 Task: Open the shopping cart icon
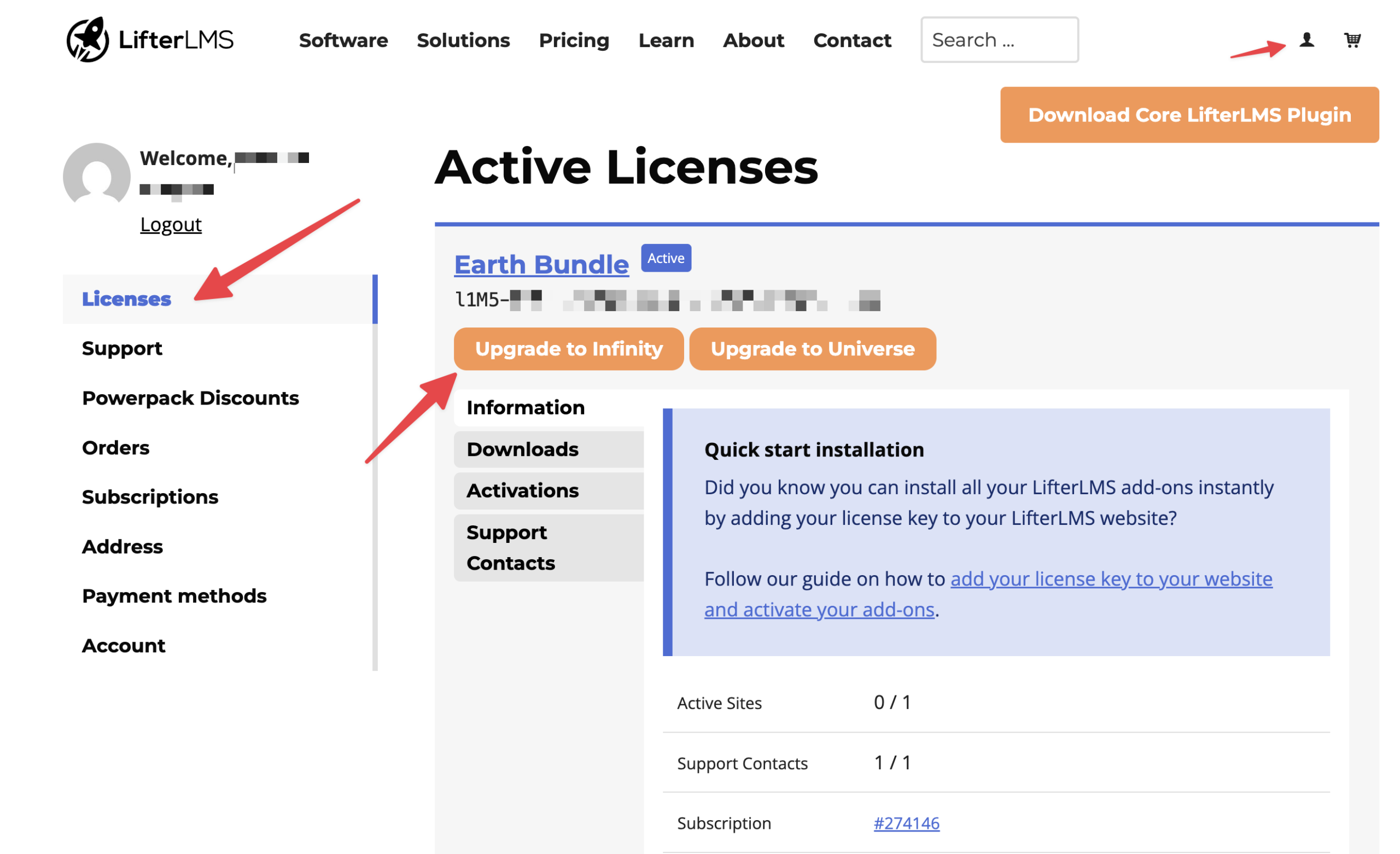click(x=1352, y=40)
